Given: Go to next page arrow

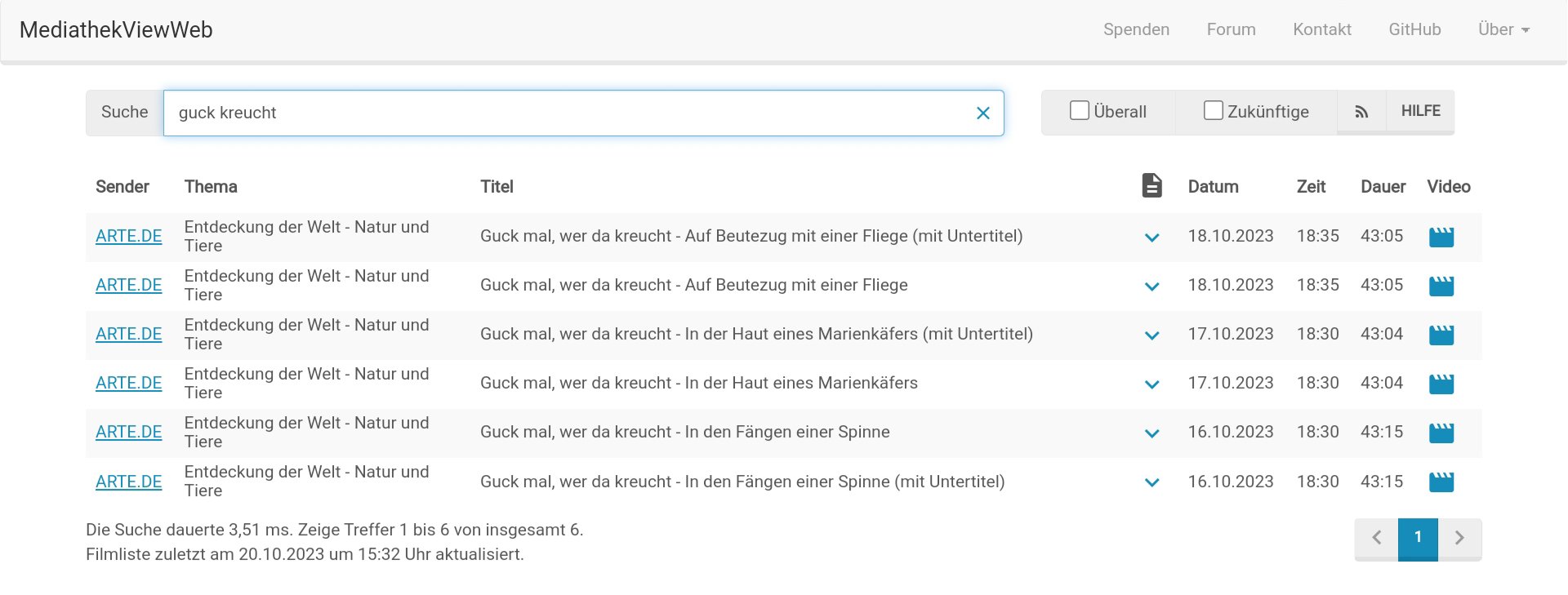Looking at the screenshot, I should [1459, 538].
